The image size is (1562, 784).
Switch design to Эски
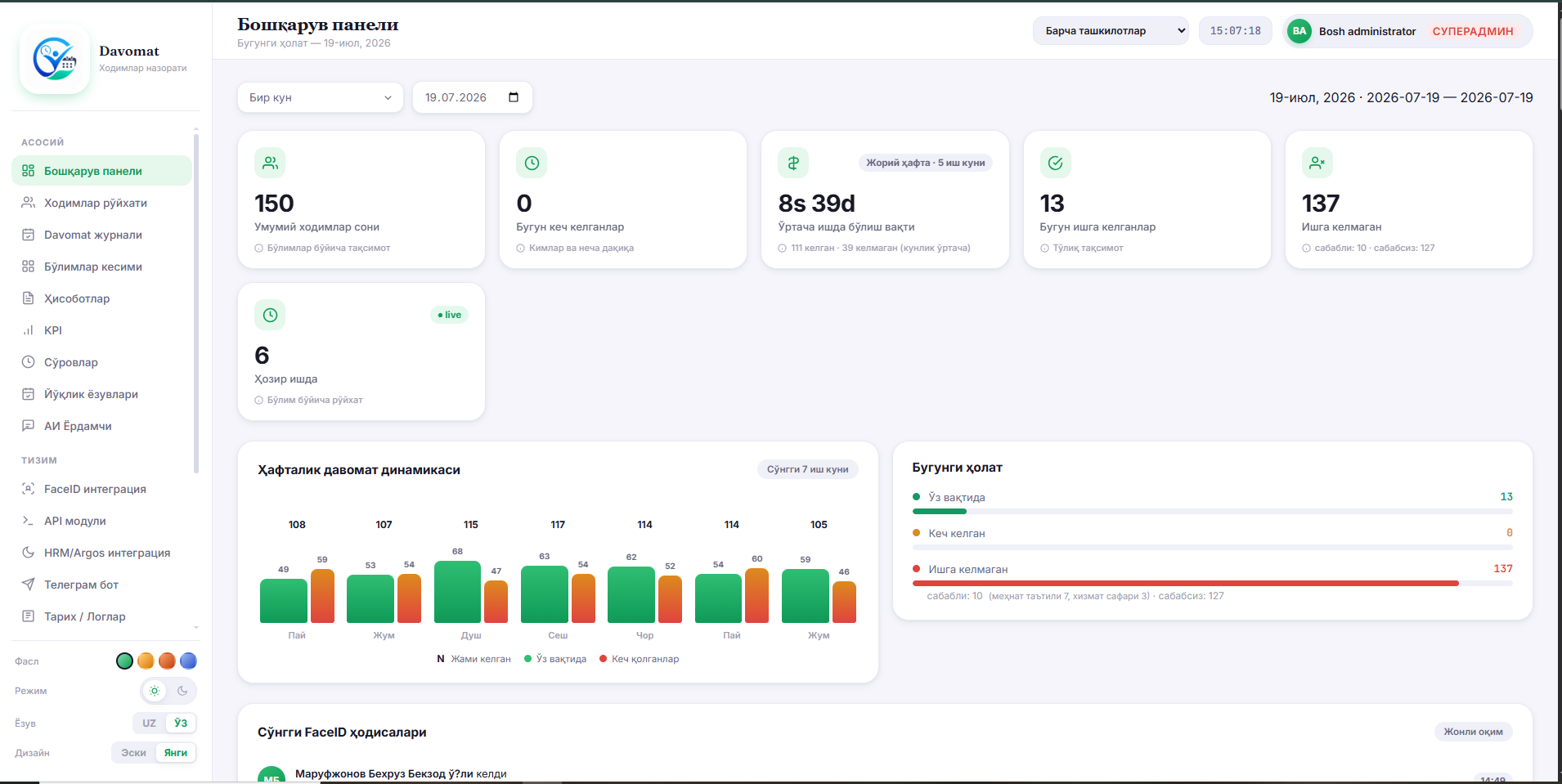(x=133, y=753)
